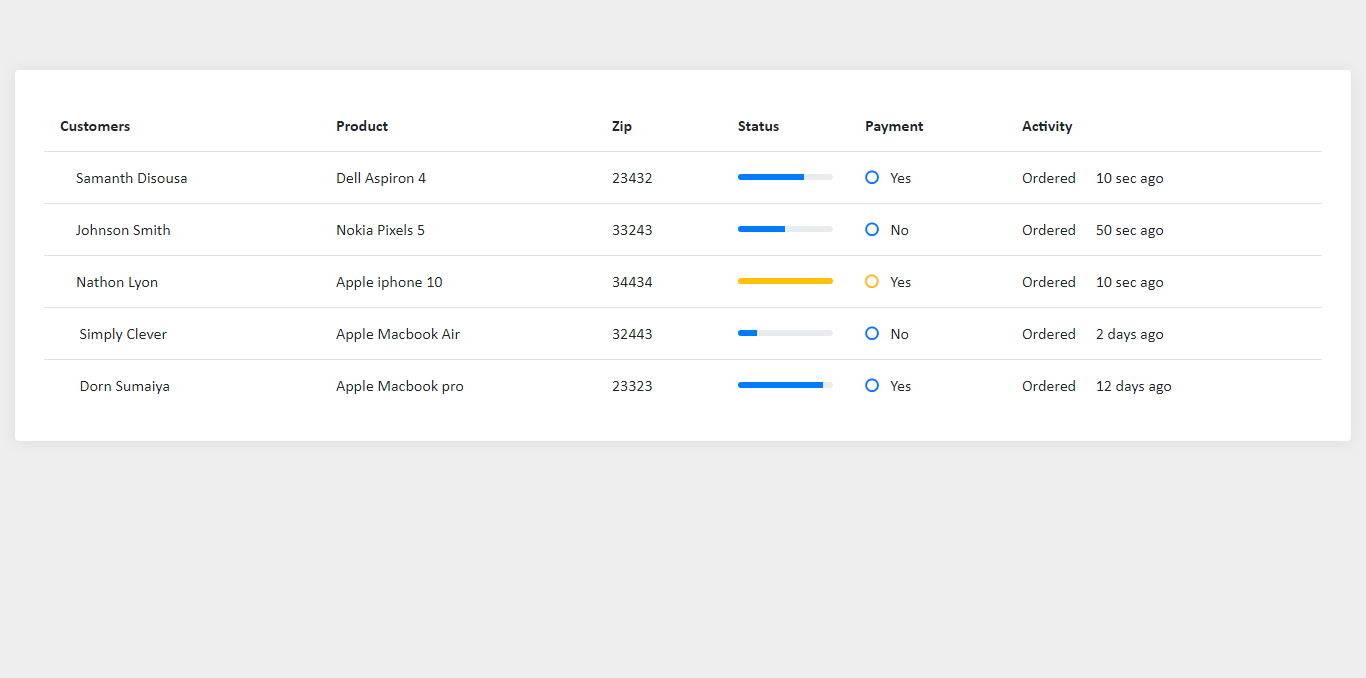
Task: Click the Payment column header
Action: point(893,126)
